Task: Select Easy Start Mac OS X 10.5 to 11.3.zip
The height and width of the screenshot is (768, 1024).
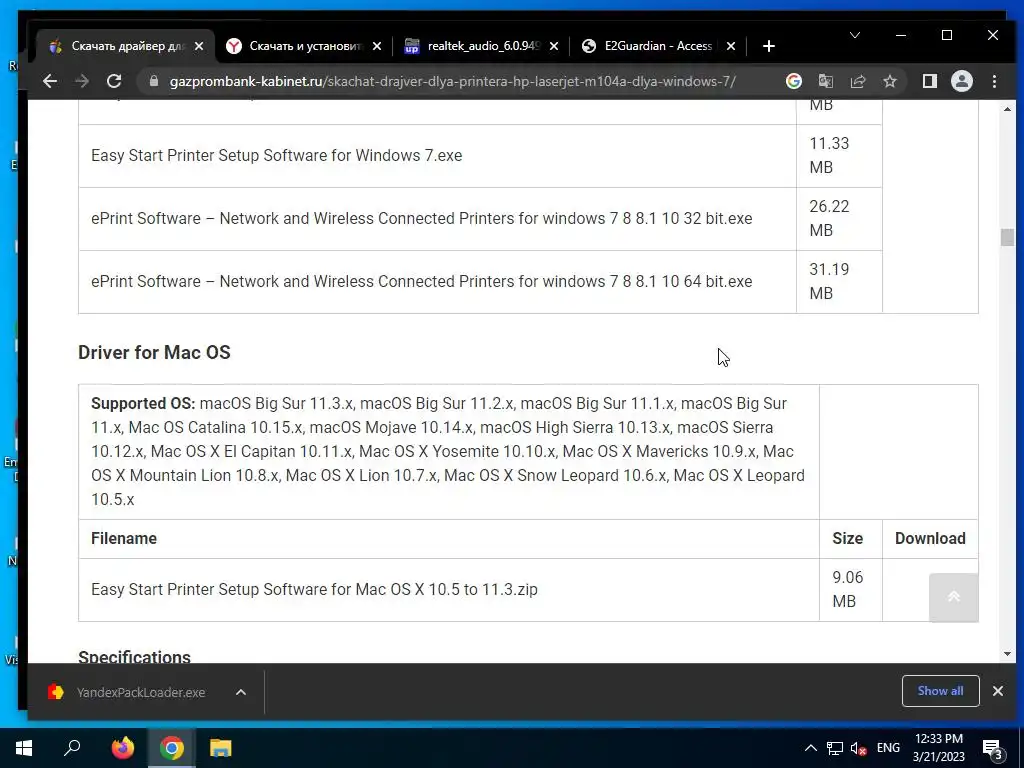Action: tap(314, 589)
